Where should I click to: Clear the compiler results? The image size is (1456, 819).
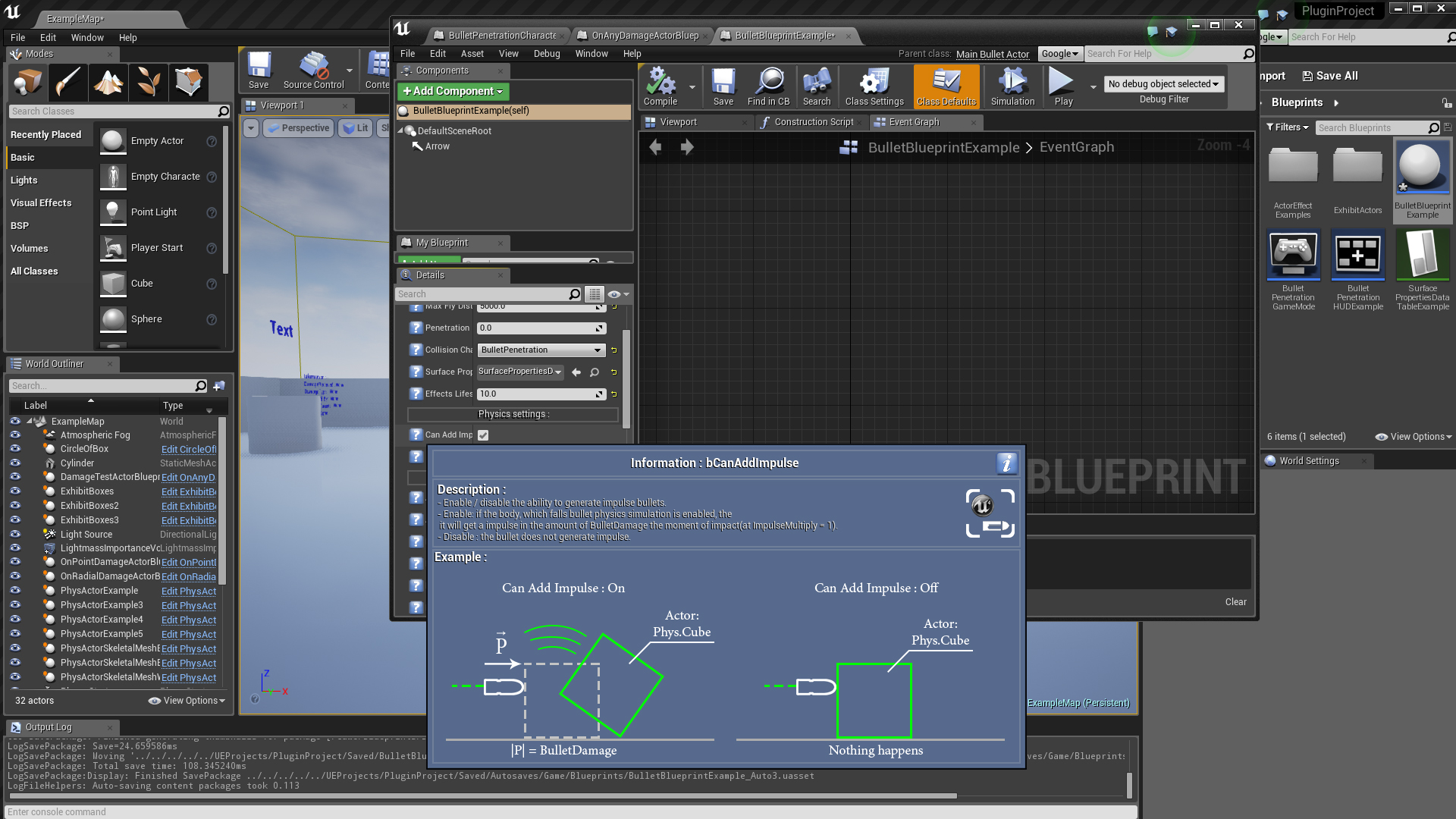pos(1235,602)
